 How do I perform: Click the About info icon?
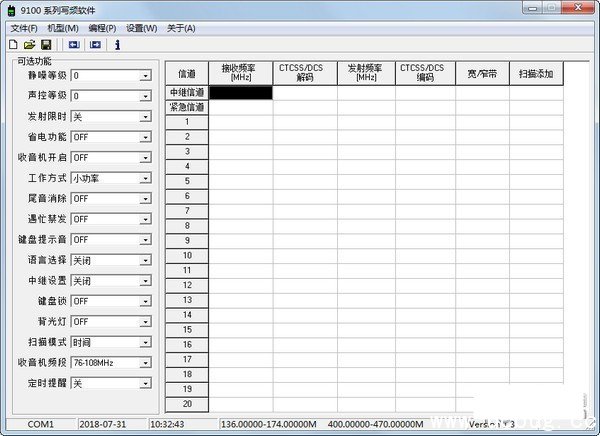coord(118,44)
